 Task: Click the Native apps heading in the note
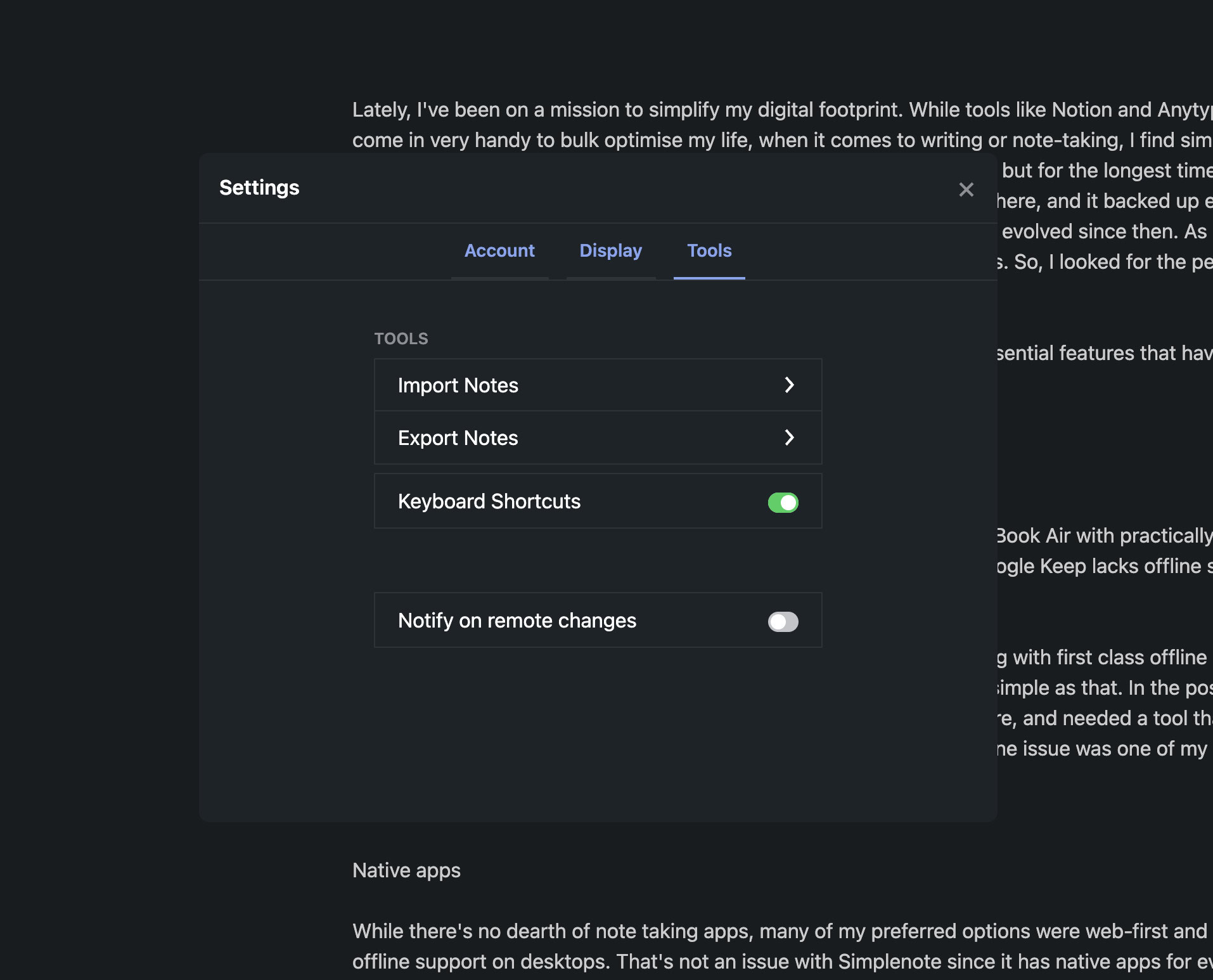tap(406, 870)
